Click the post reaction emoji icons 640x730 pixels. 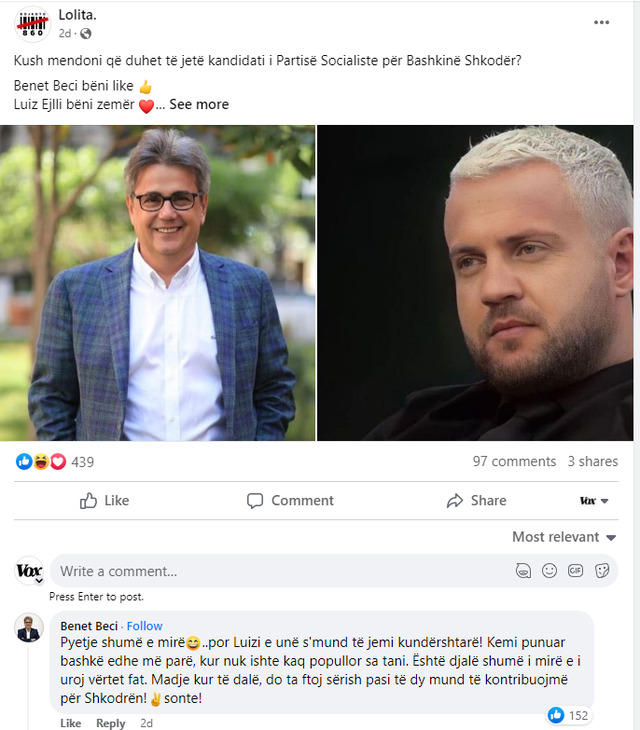(41, 462)
